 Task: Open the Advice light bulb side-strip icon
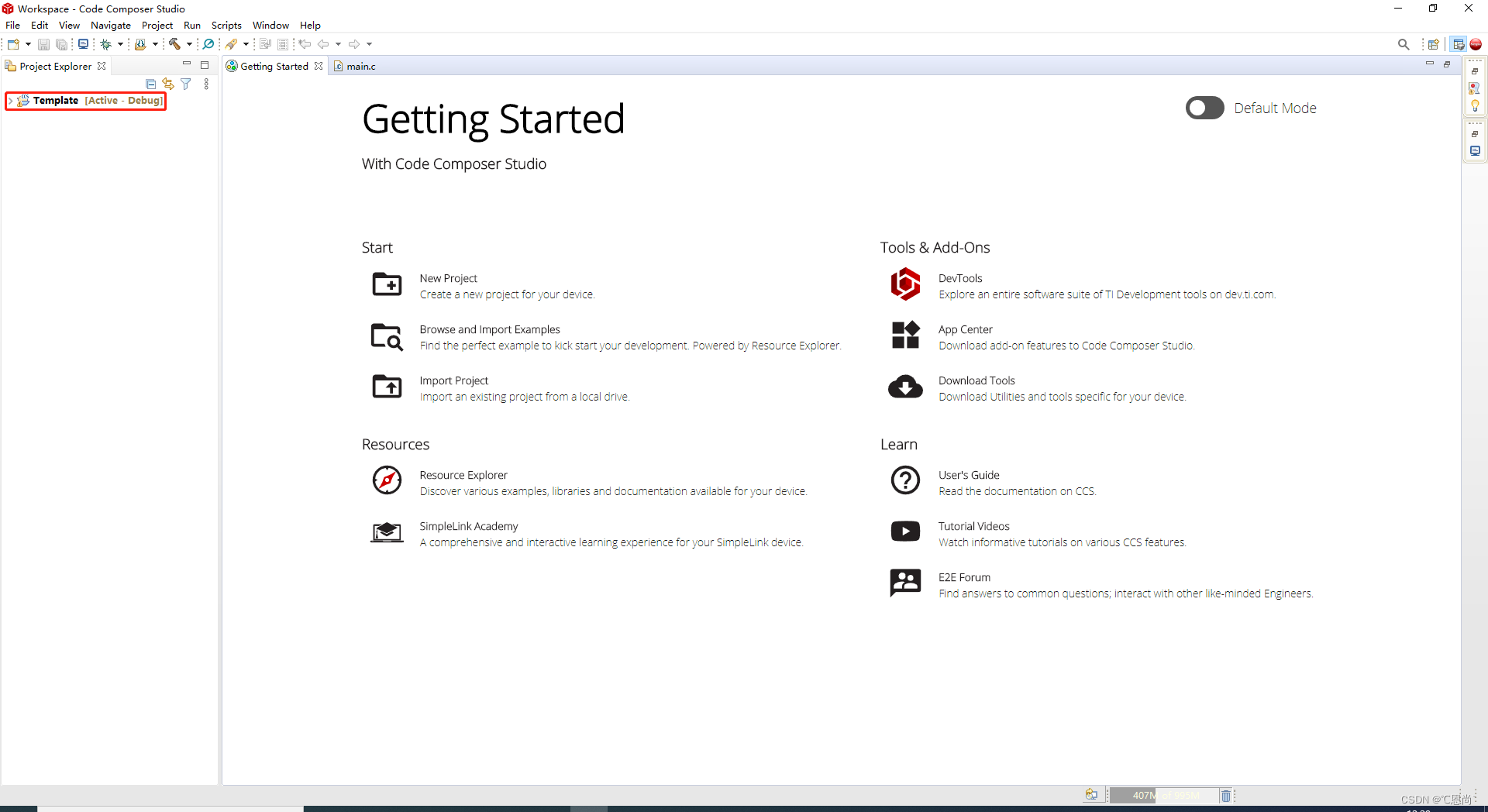click(x=1475, y=105)
